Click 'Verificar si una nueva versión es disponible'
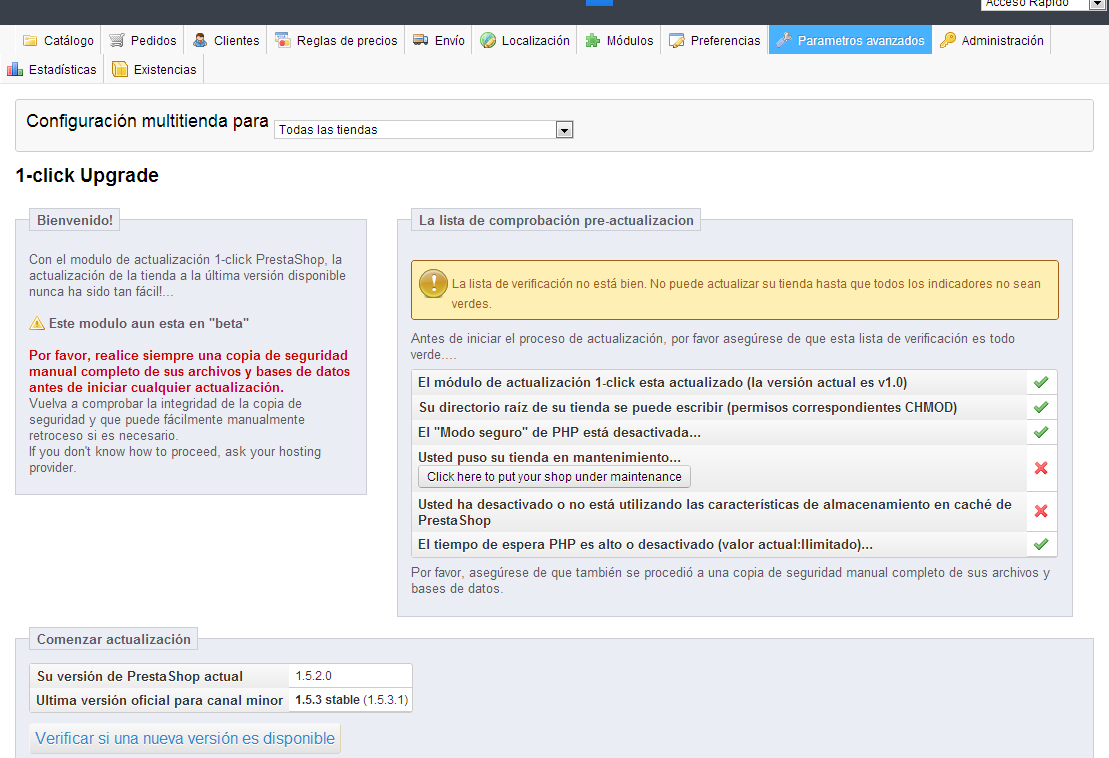 185,738
